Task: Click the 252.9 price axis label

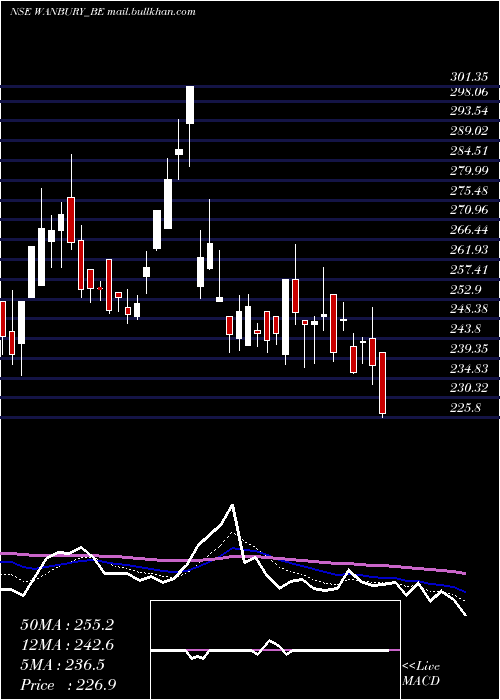Action: click(466, 289)
